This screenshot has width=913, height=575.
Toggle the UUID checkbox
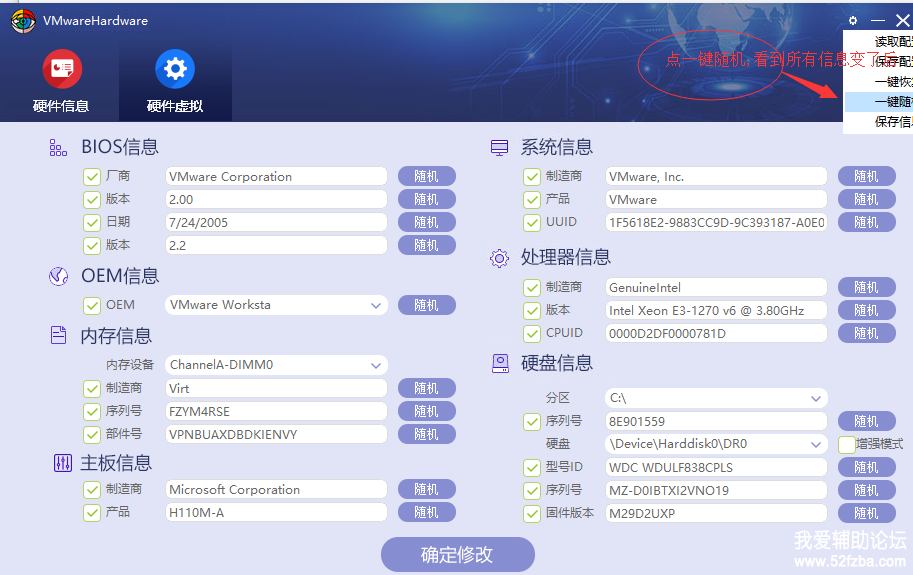point(532,223)
